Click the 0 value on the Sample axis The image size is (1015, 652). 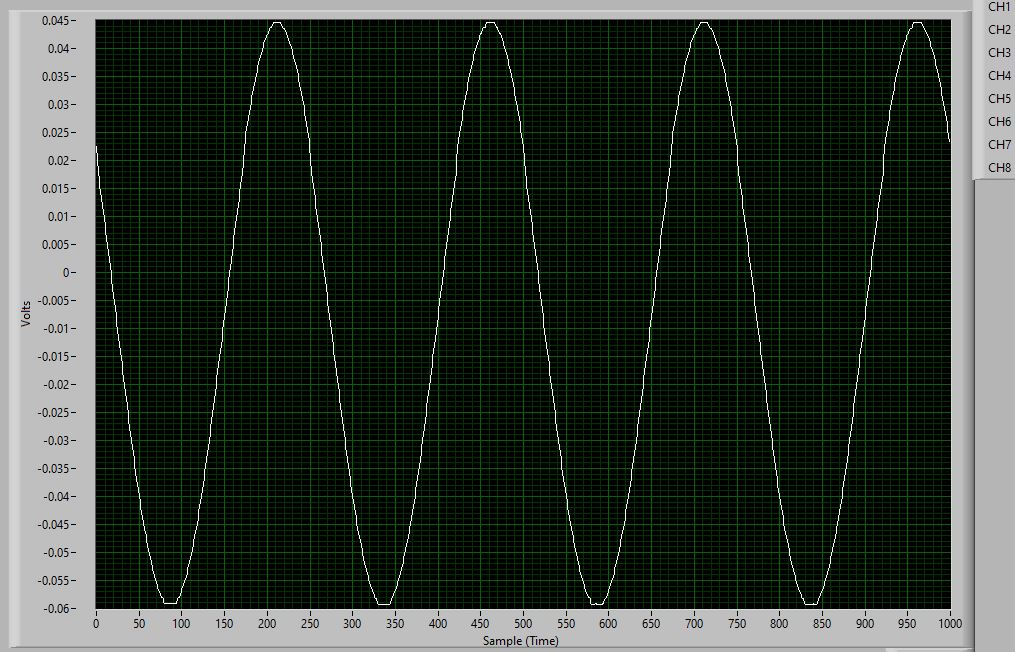pyautogui.click(x=96, y=624)
